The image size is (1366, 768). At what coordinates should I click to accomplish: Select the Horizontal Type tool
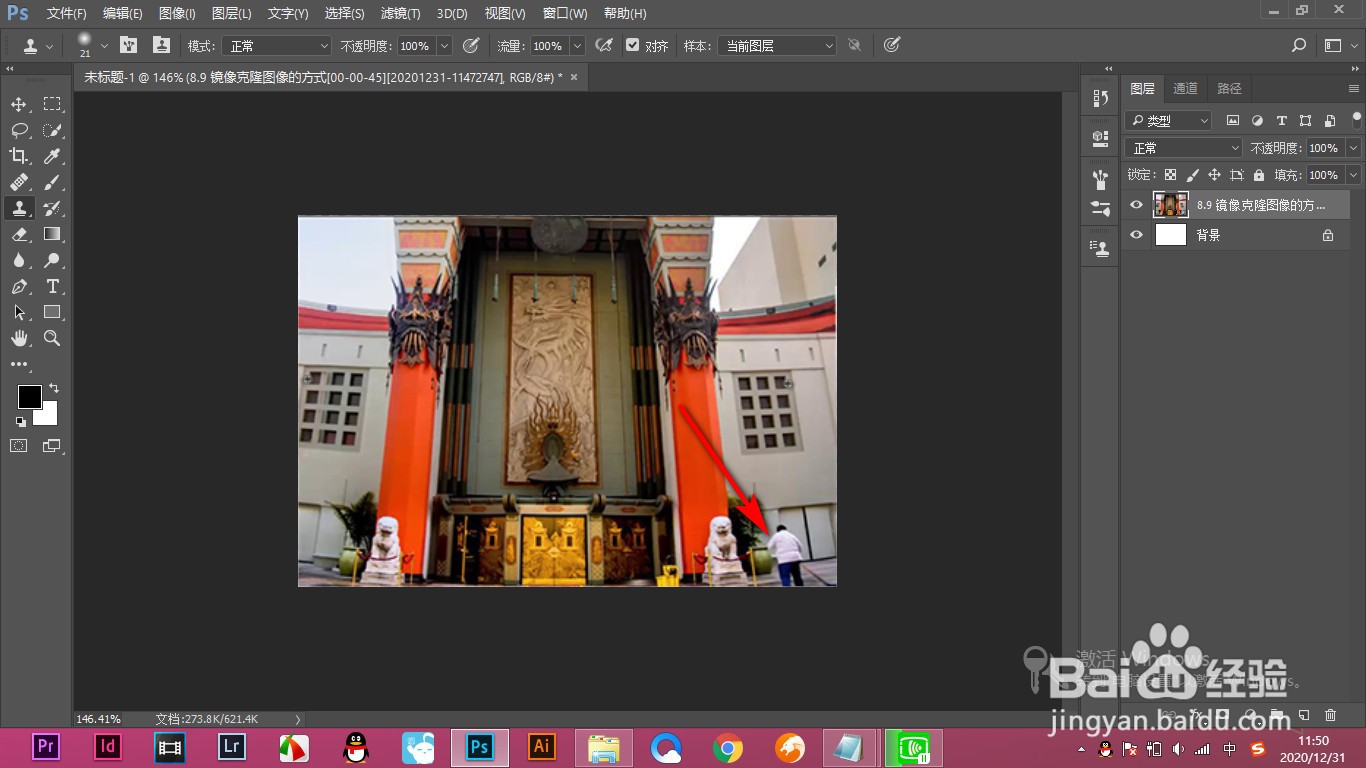(52, 286)
